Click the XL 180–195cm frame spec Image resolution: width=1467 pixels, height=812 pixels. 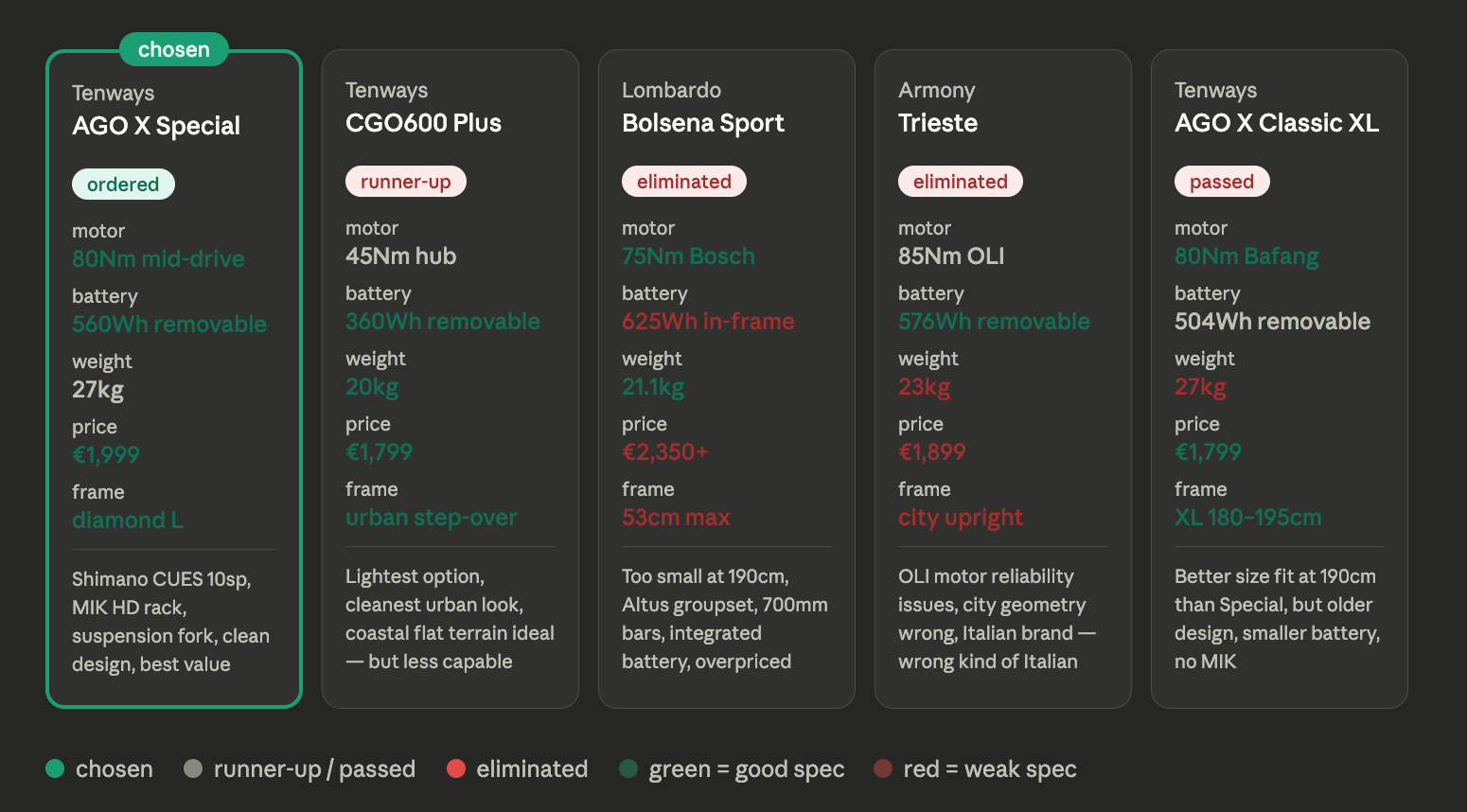pyautogui.click(x=1248, y=518)
